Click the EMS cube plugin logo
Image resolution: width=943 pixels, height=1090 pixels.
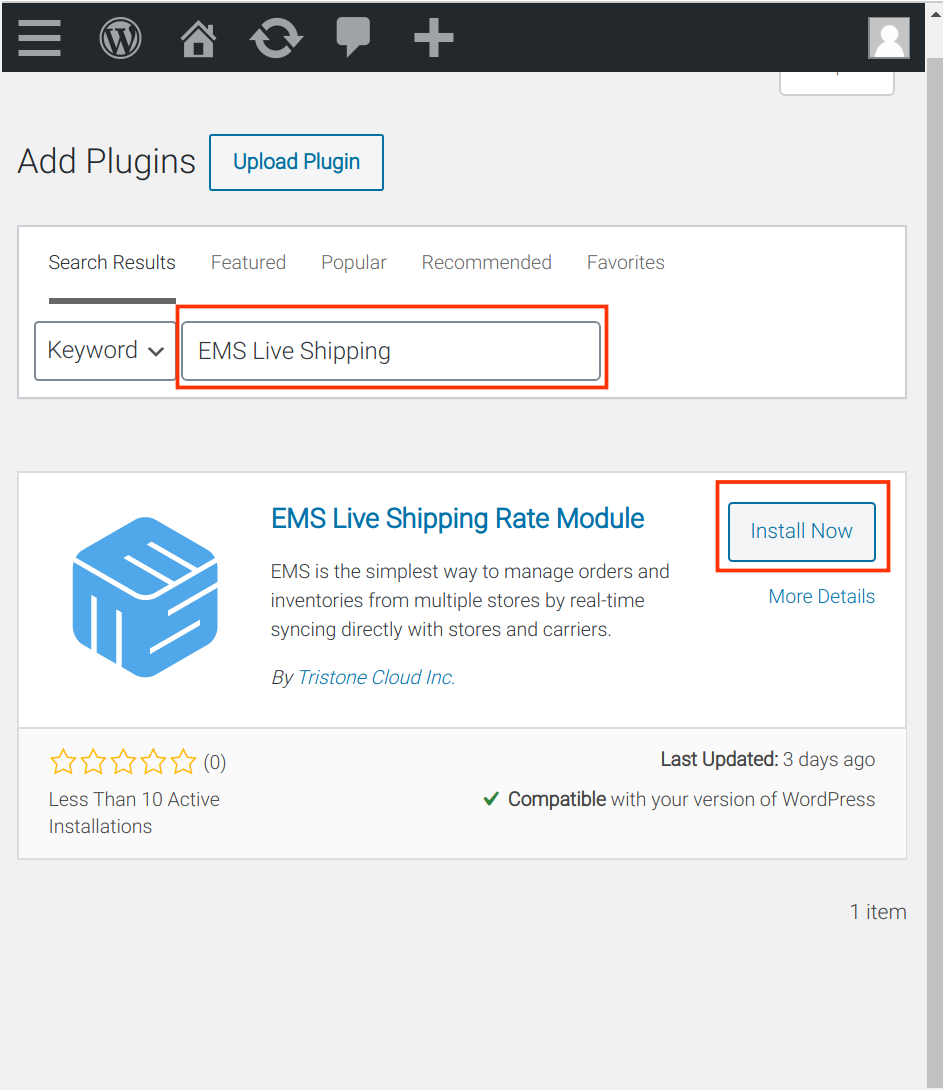145,597
